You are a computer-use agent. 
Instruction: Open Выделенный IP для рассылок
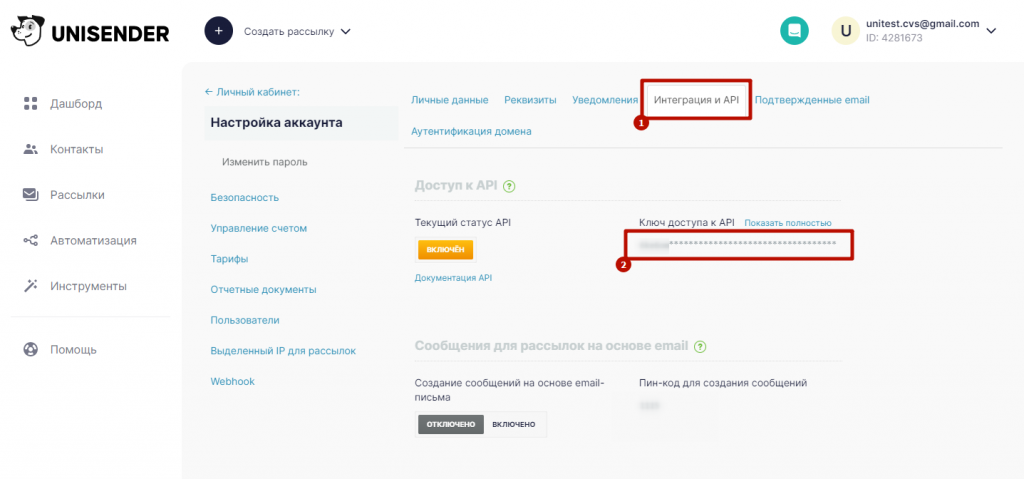coord(283,351)
